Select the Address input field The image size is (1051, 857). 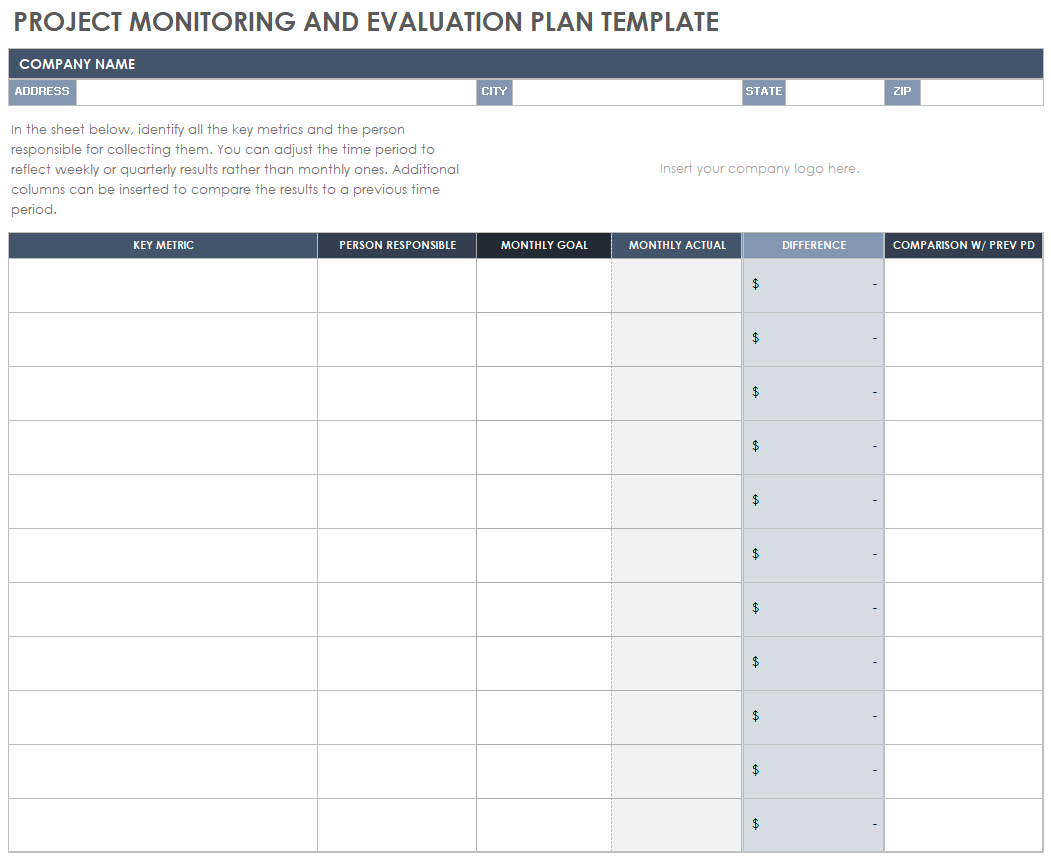(276, 92)
